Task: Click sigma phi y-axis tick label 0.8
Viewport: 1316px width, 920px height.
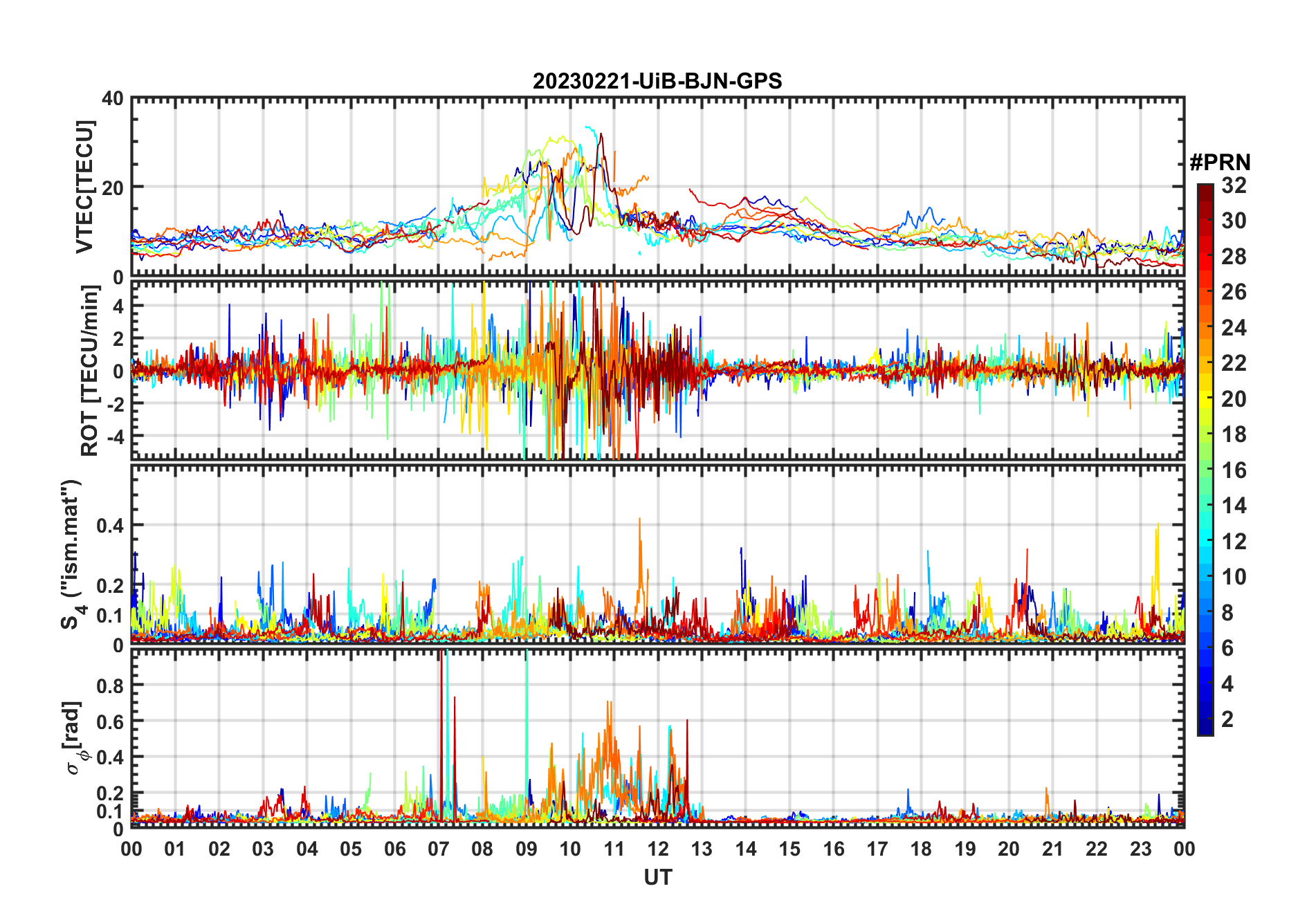Action: pyautogui.click(x=111, y=686)
